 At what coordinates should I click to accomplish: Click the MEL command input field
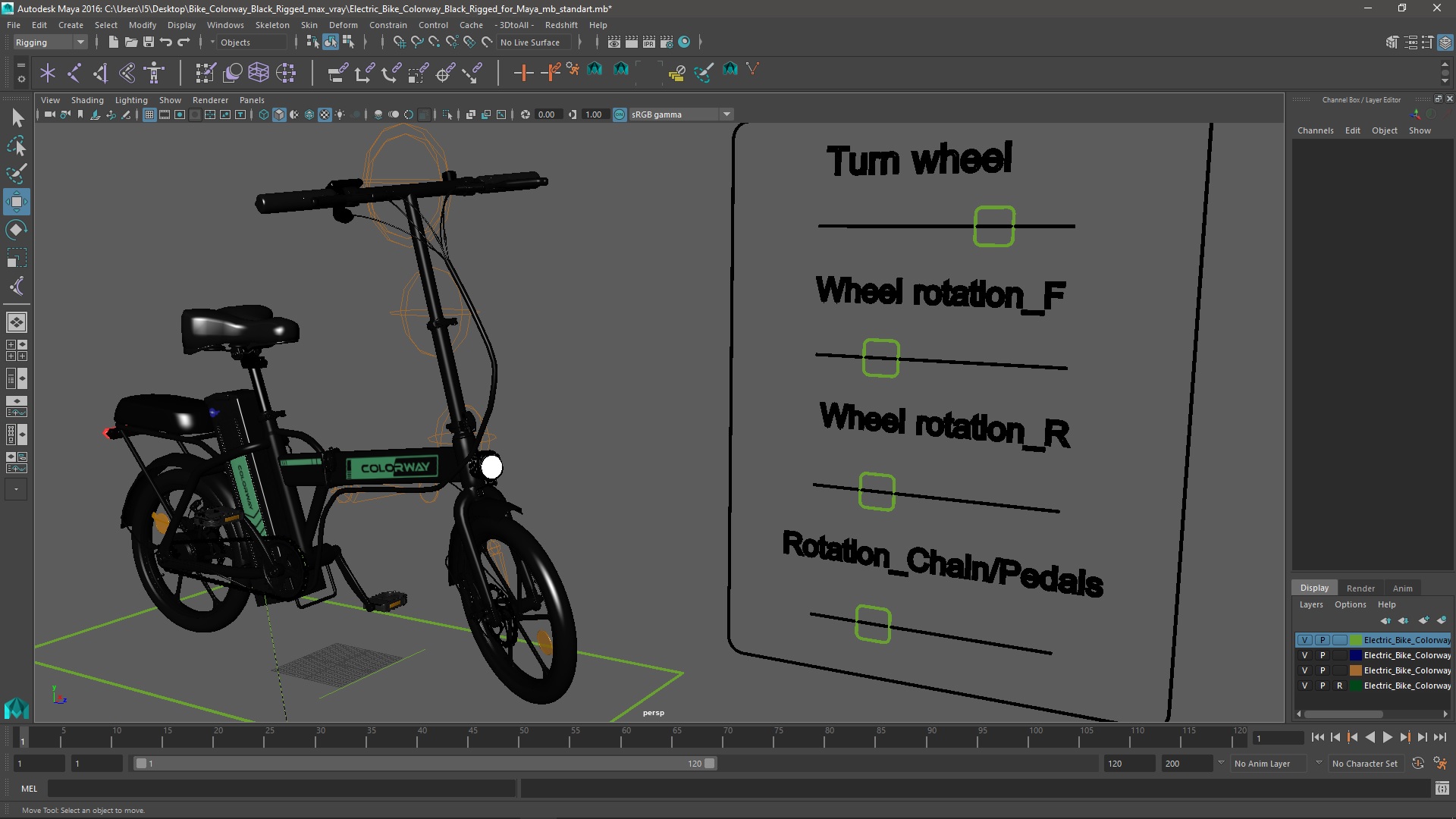click(x=281, y=789)
